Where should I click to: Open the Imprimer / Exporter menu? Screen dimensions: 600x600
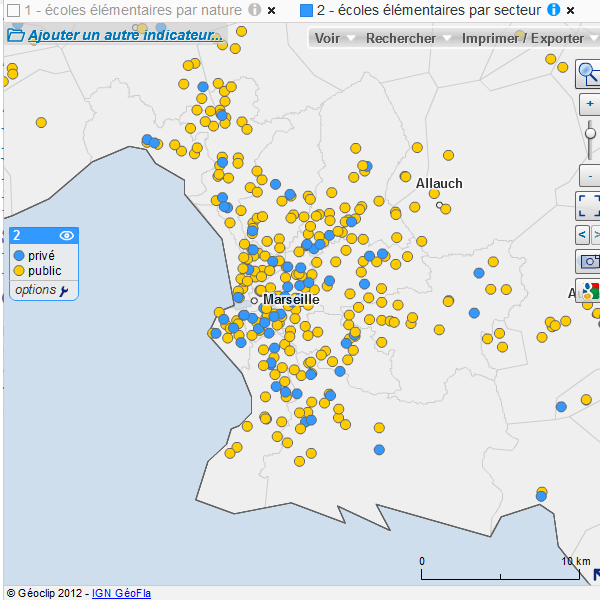[x=523, y=39]
